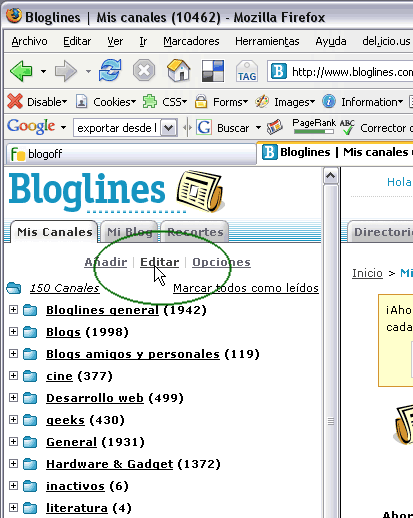Expand the inactivos folder

13,485
